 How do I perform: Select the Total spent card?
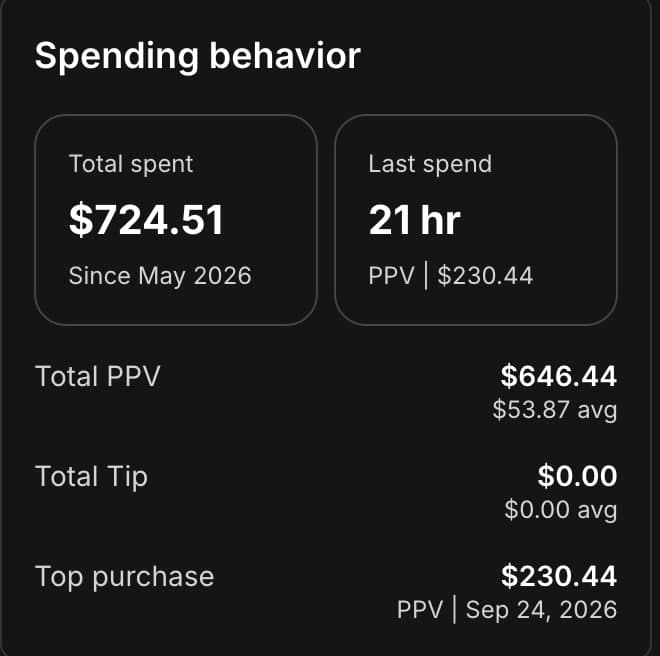(x=176, y=220)
